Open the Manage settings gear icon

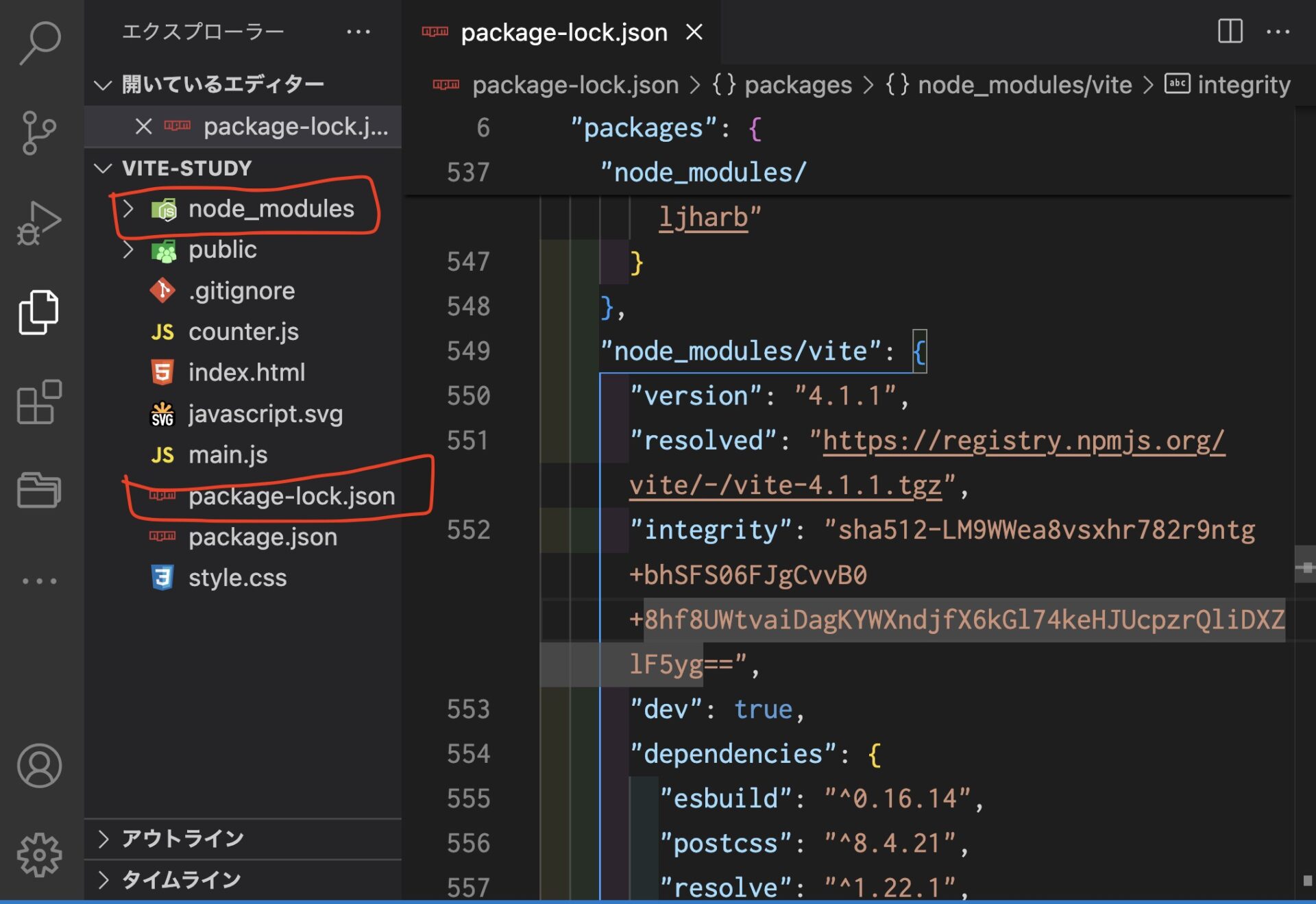(x=38, y=855)
